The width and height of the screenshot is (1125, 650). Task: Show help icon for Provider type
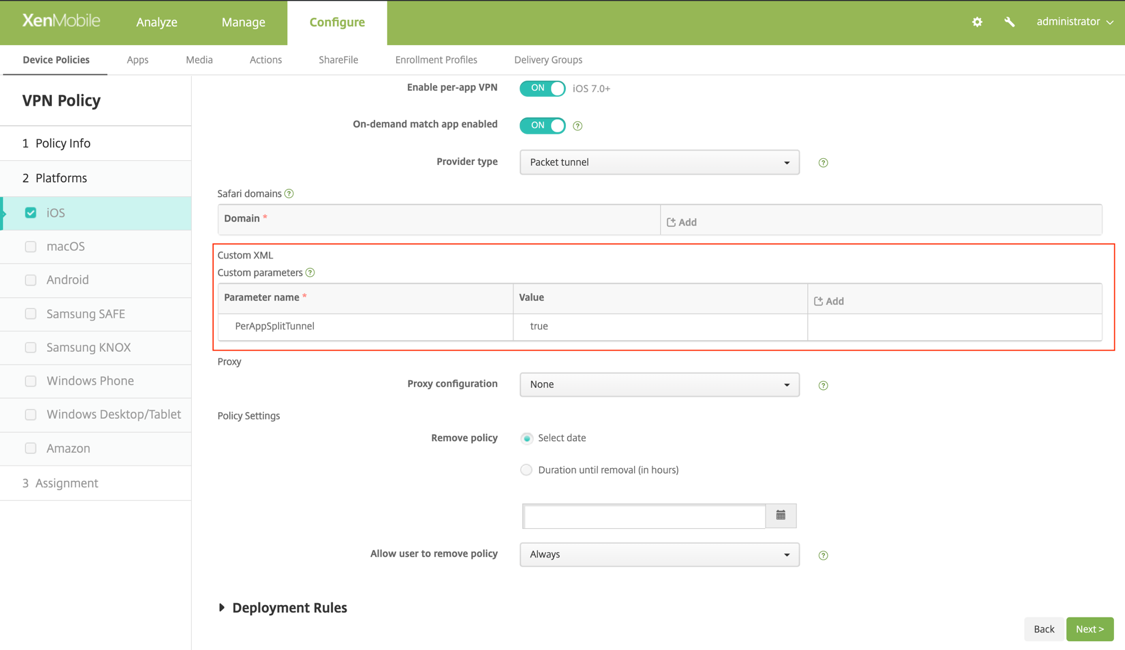click(x=823, y=163)
